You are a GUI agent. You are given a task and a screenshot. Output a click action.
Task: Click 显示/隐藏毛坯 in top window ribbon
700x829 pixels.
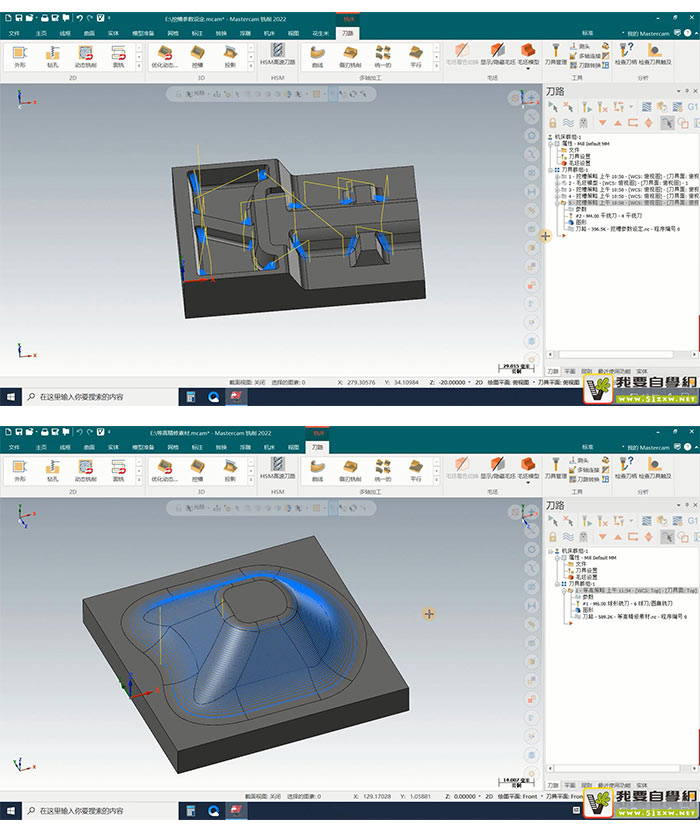(x=498, y=54)
